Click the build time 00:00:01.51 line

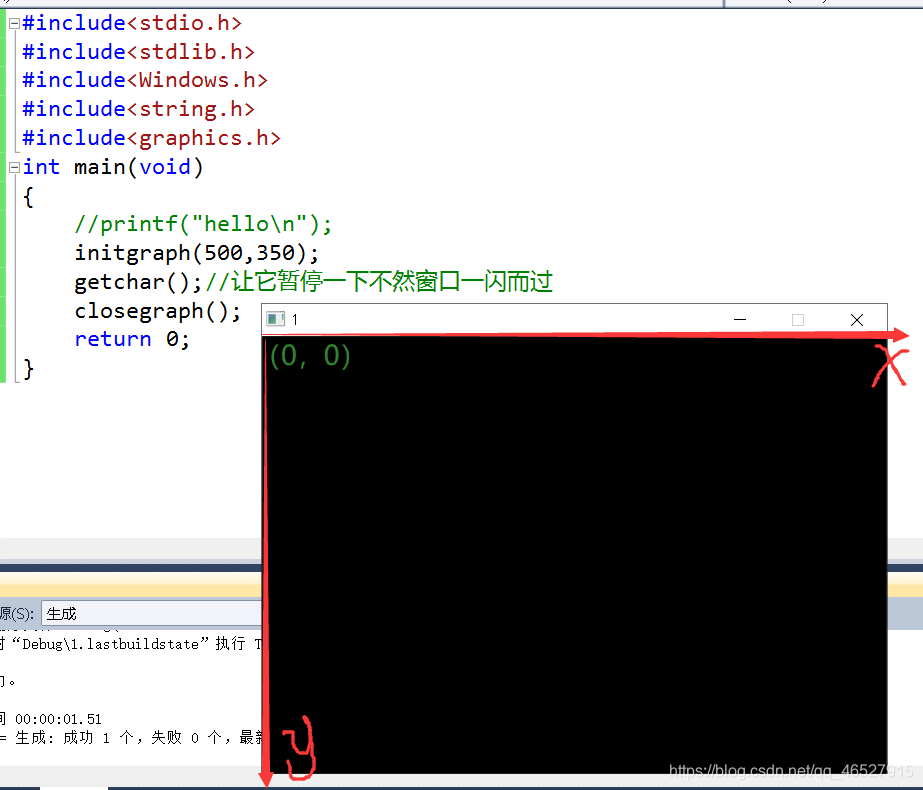pyautogui.click(x=52, y=719)
